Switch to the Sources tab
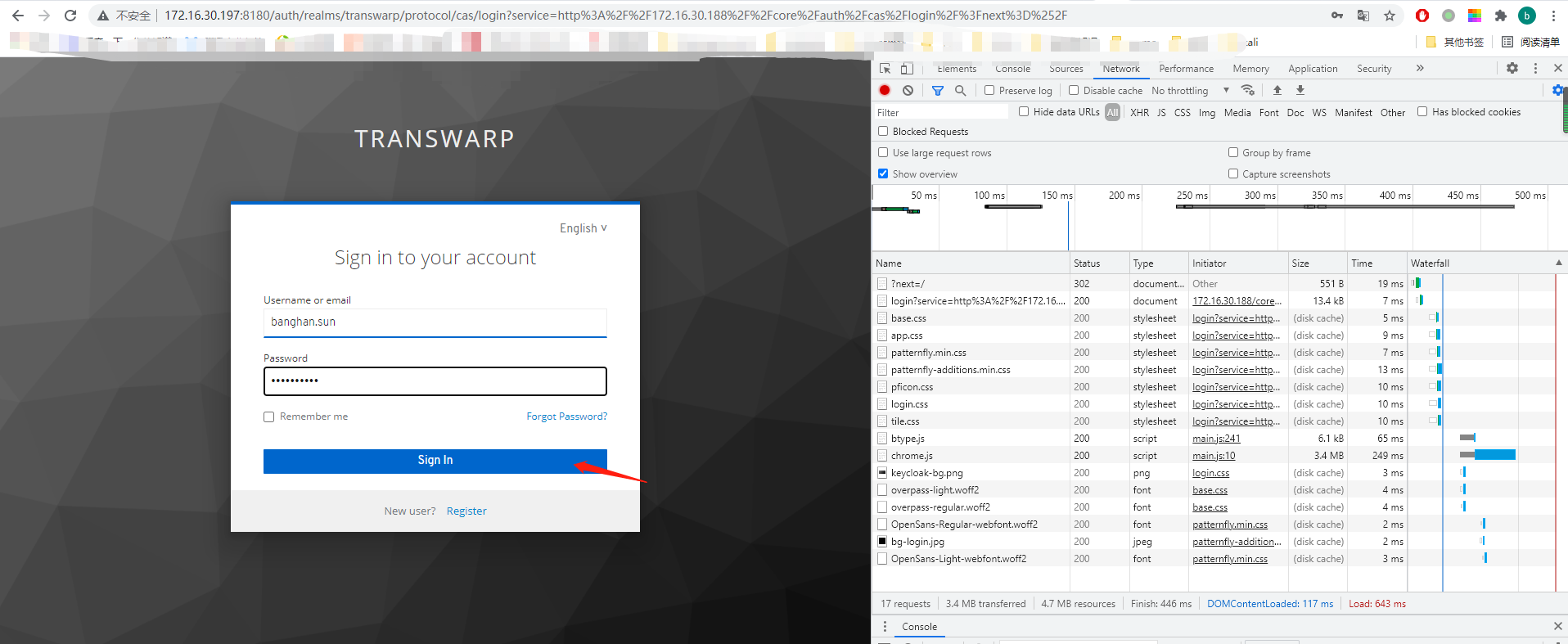Viewport: 1568px width, 644px height. coord(1066,69)
